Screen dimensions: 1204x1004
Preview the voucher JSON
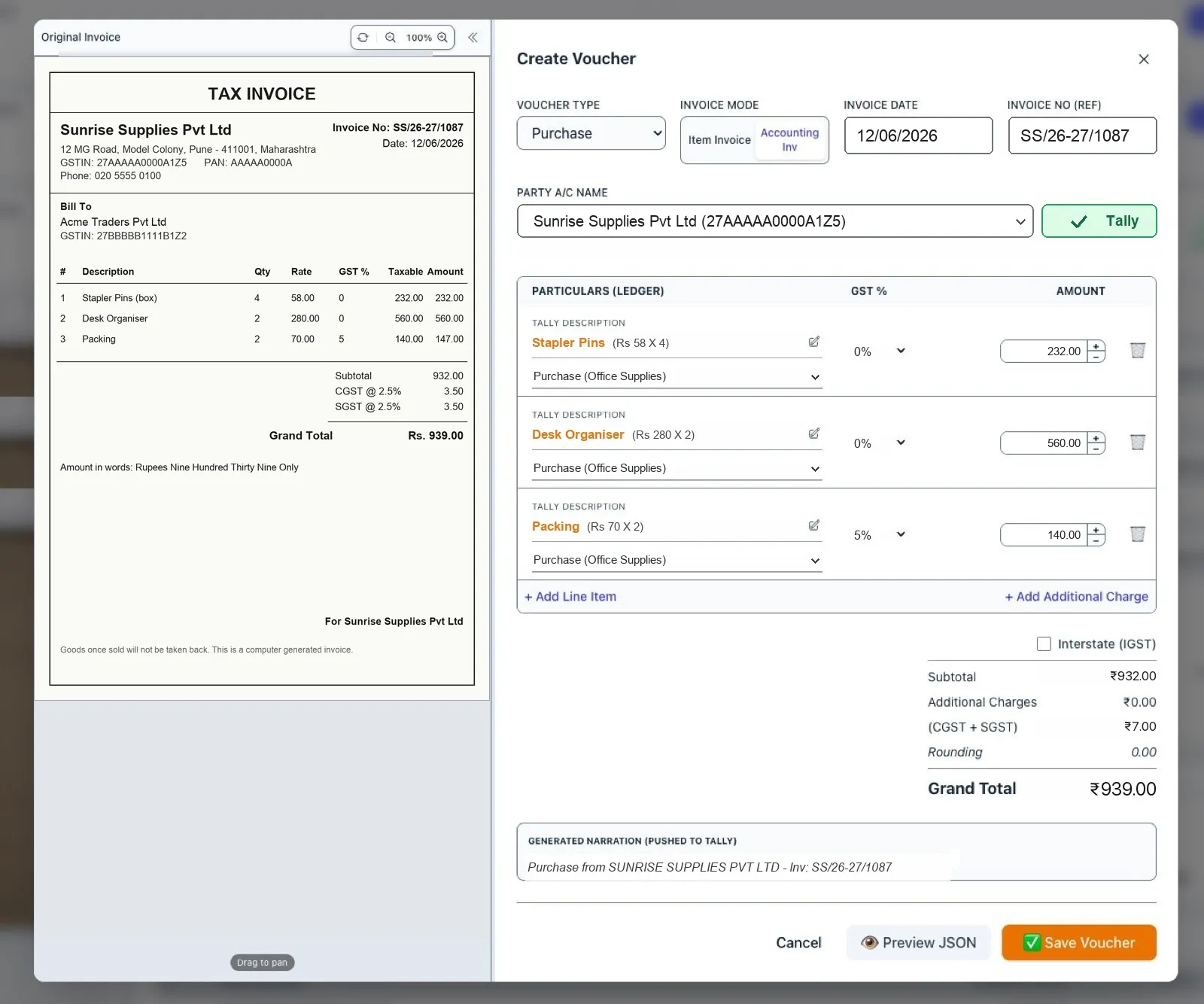pos(919,943)
